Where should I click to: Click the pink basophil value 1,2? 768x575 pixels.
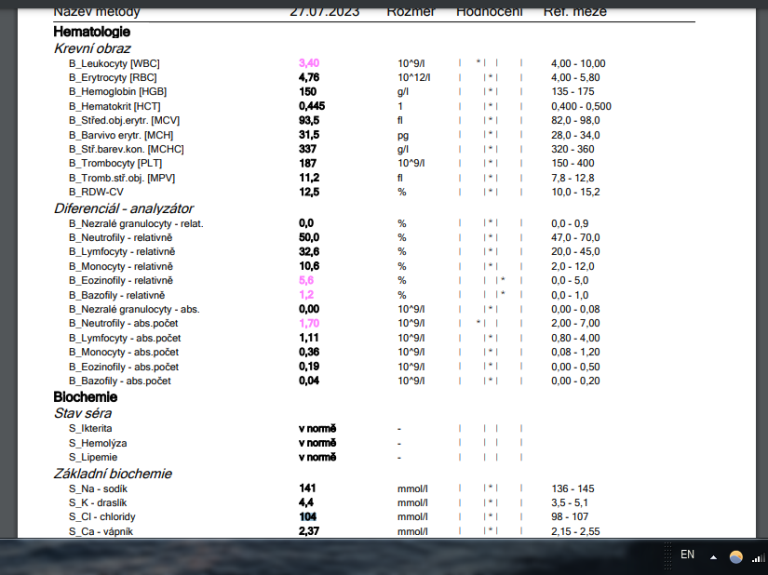pyautogui.click(x=307, y=295)
